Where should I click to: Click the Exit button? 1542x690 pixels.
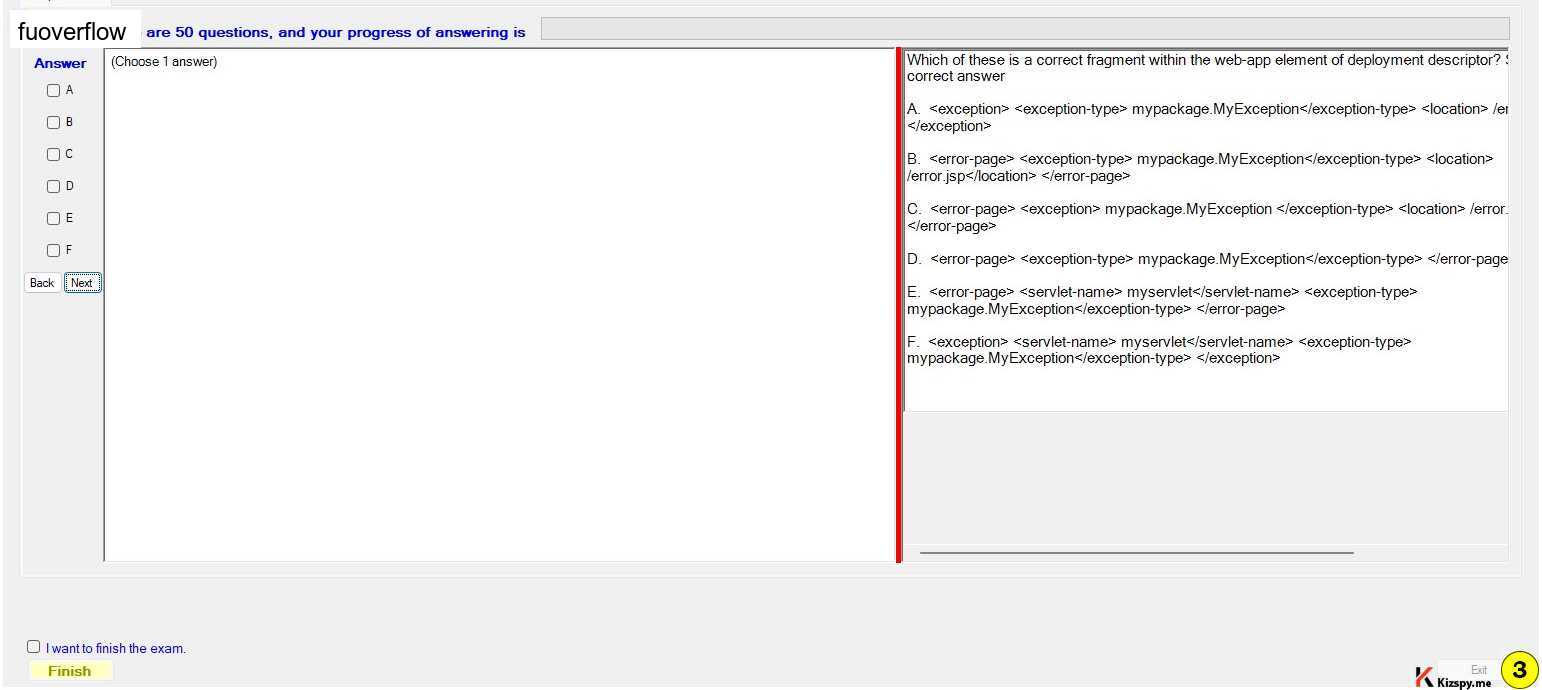pyautogui.click(x=1478, y=669)
